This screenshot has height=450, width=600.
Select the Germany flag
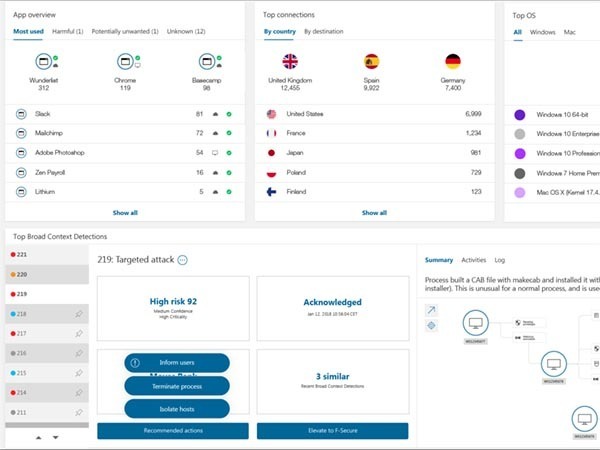pos(453,61)
